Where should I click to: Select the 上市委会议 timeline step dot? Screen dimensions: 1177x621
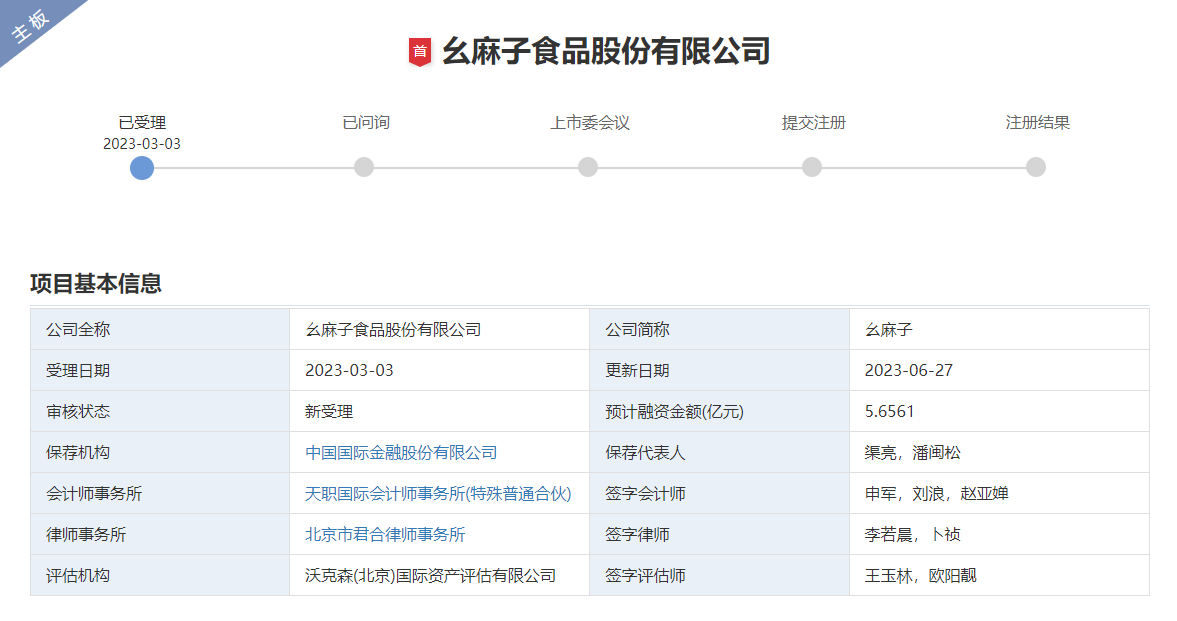tap(588, 167)
